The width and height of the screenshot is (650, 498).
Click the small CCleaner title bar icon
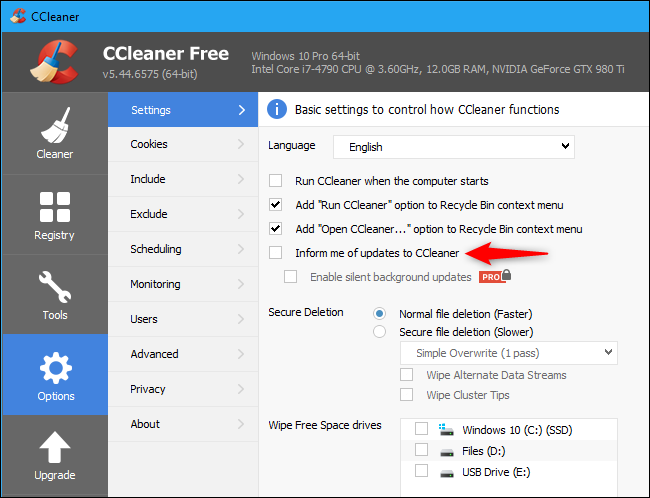tap(18, 16)
